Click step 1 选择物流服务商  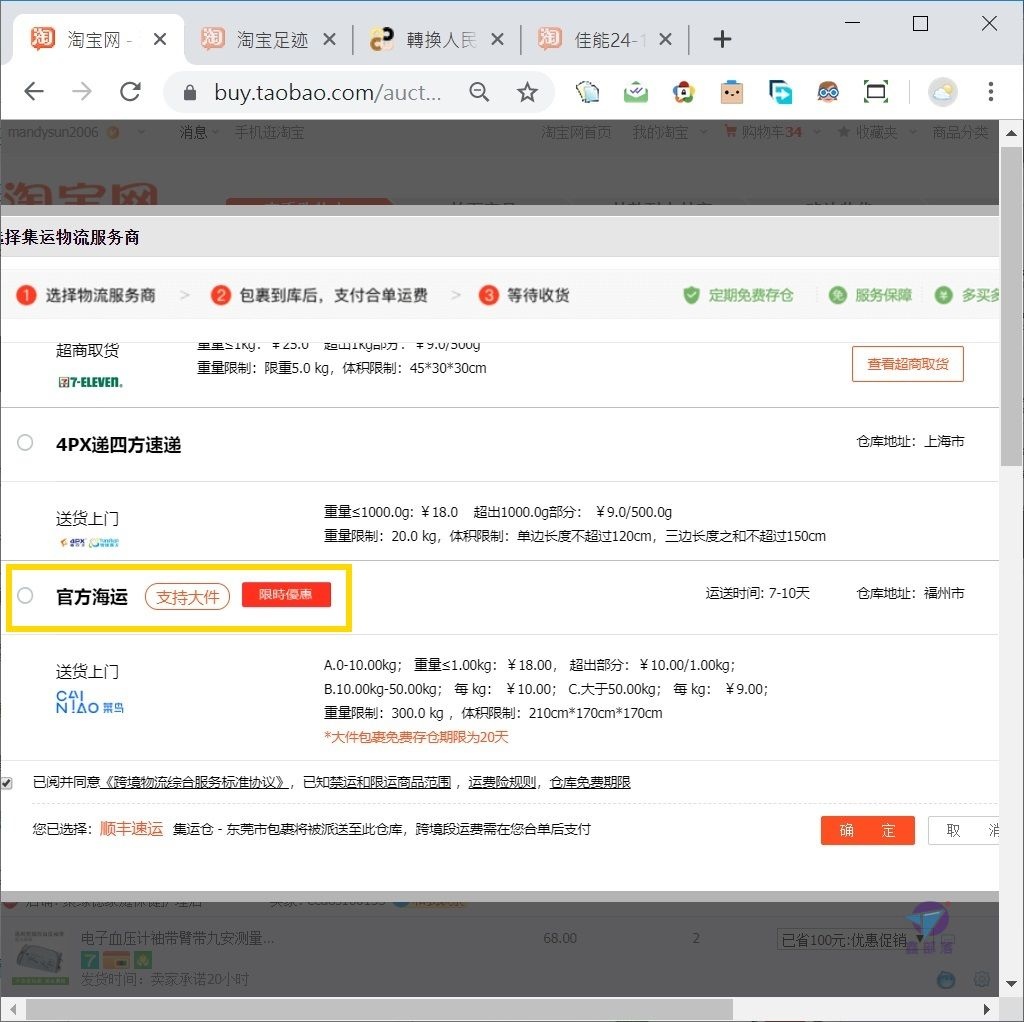tap(87, 295)
